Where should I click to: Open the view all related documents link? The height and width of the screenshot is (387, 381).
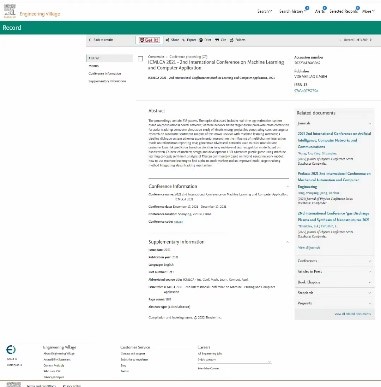click(352, 314)
